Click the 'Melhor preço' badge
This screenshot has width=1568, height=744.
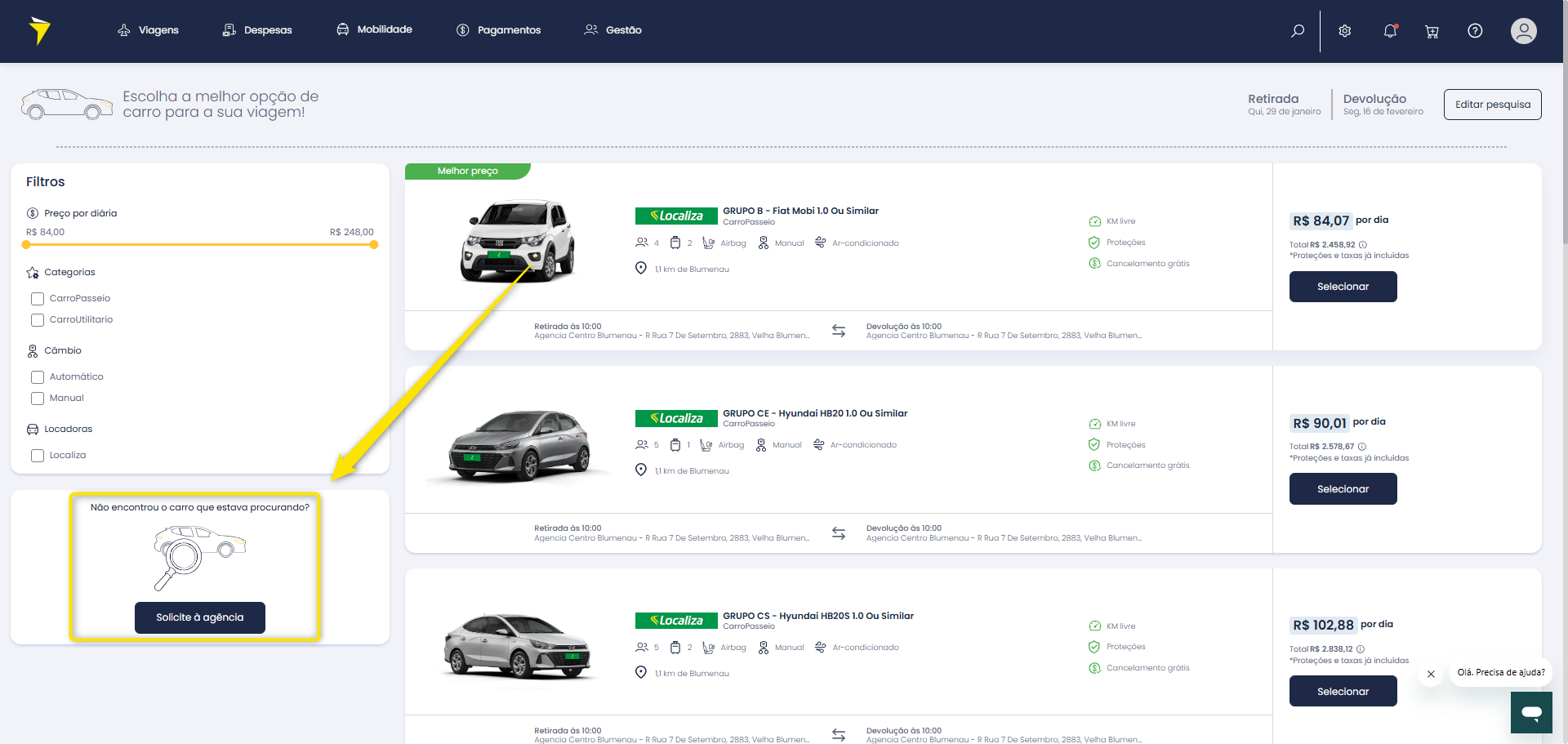468,171
